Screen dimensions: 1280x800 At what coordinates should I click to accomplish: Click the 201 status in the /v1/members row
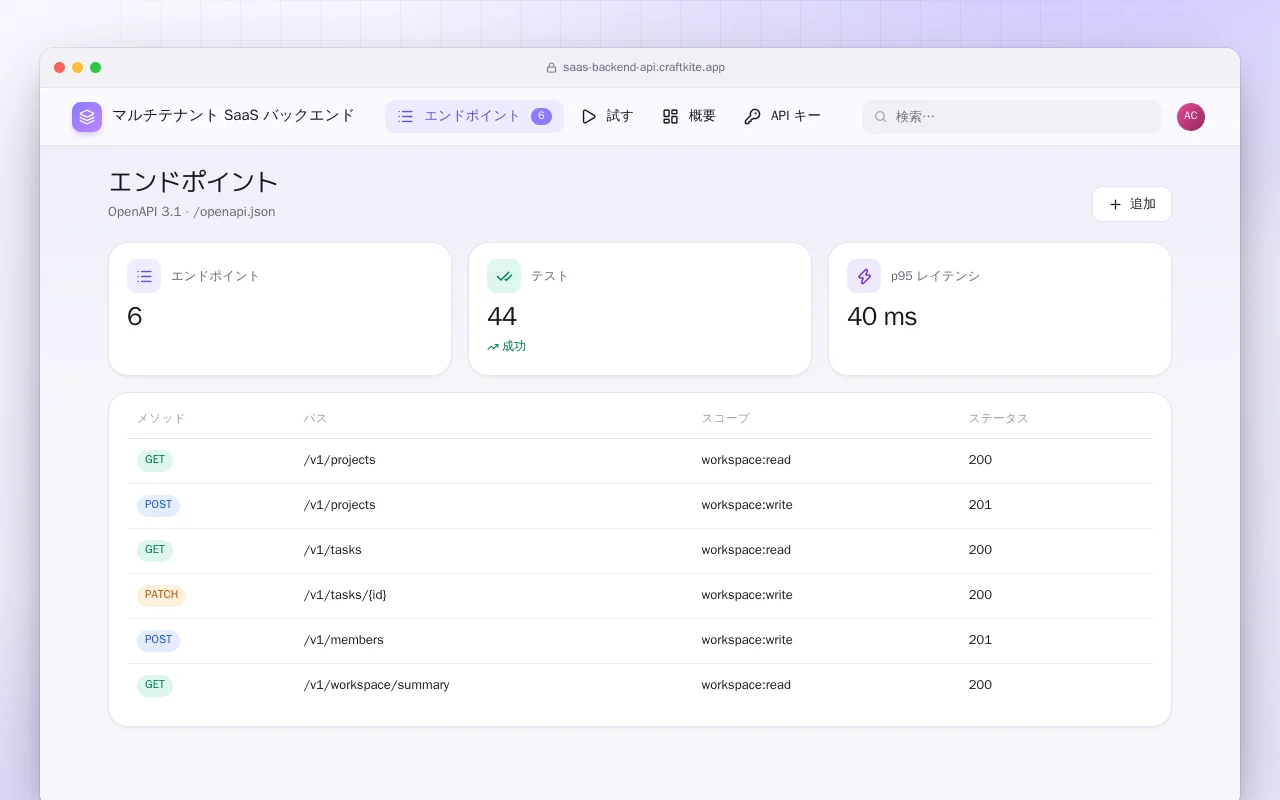coord(980,640)
